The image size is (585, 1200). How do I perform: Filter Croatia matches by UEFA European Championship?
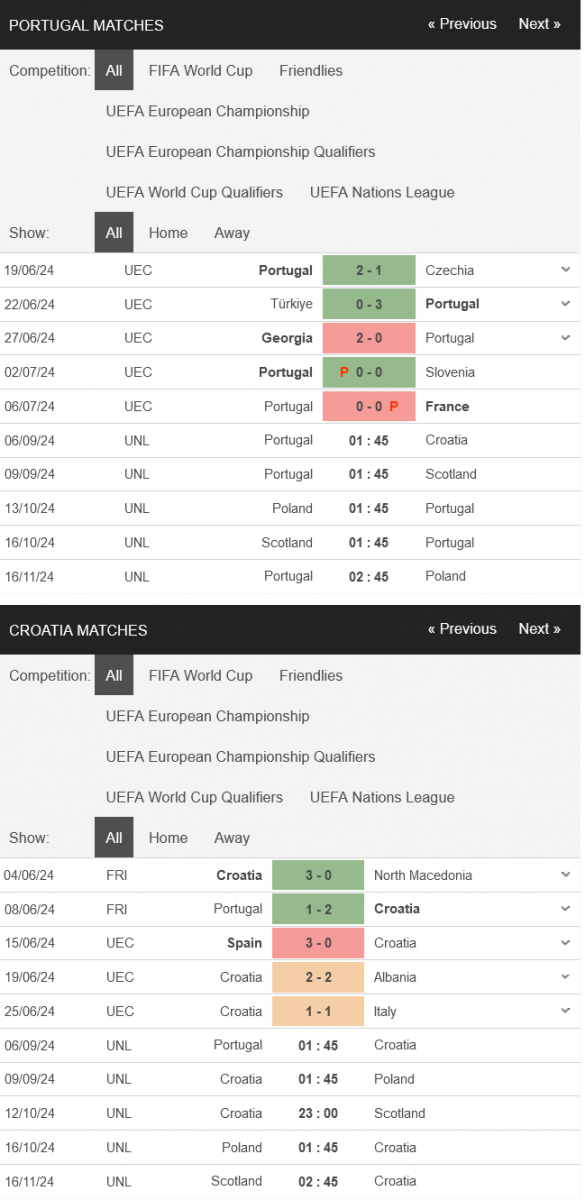click(208, 716)
